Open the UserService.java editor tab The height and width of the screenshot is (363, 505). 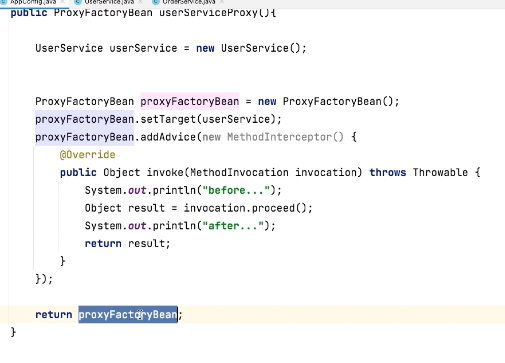pyautogui.click(x=109, y=2)
